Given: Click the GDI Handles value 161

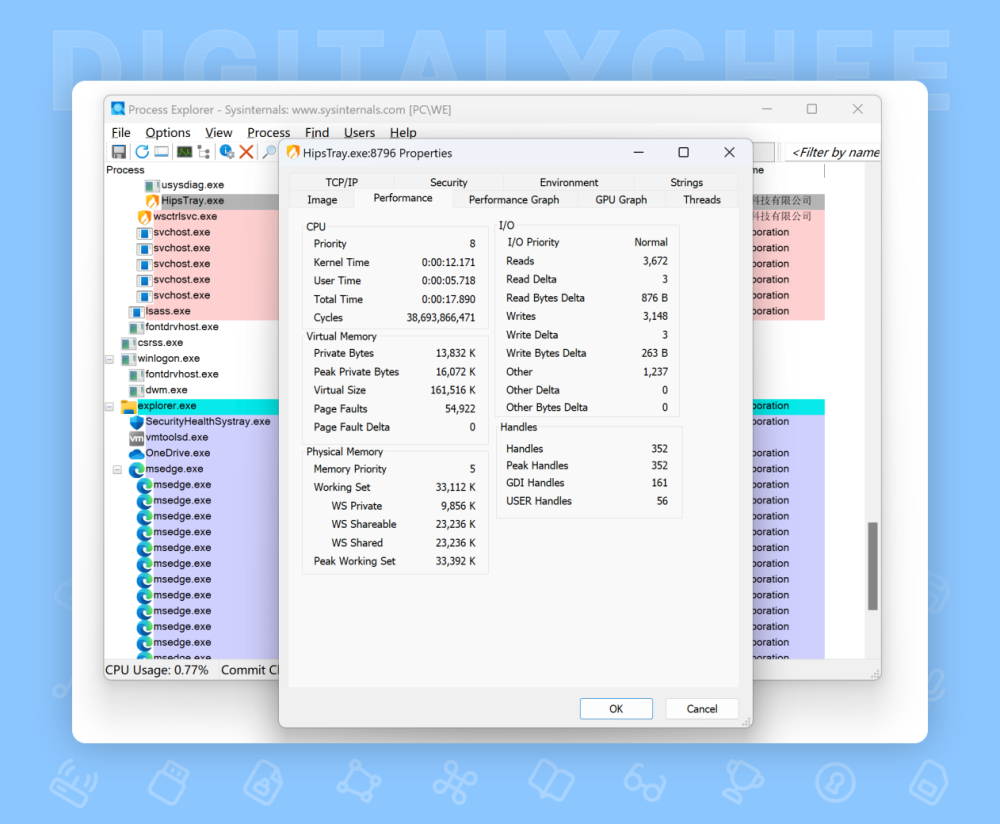Looking at the screenshot, I should (659, 483).
